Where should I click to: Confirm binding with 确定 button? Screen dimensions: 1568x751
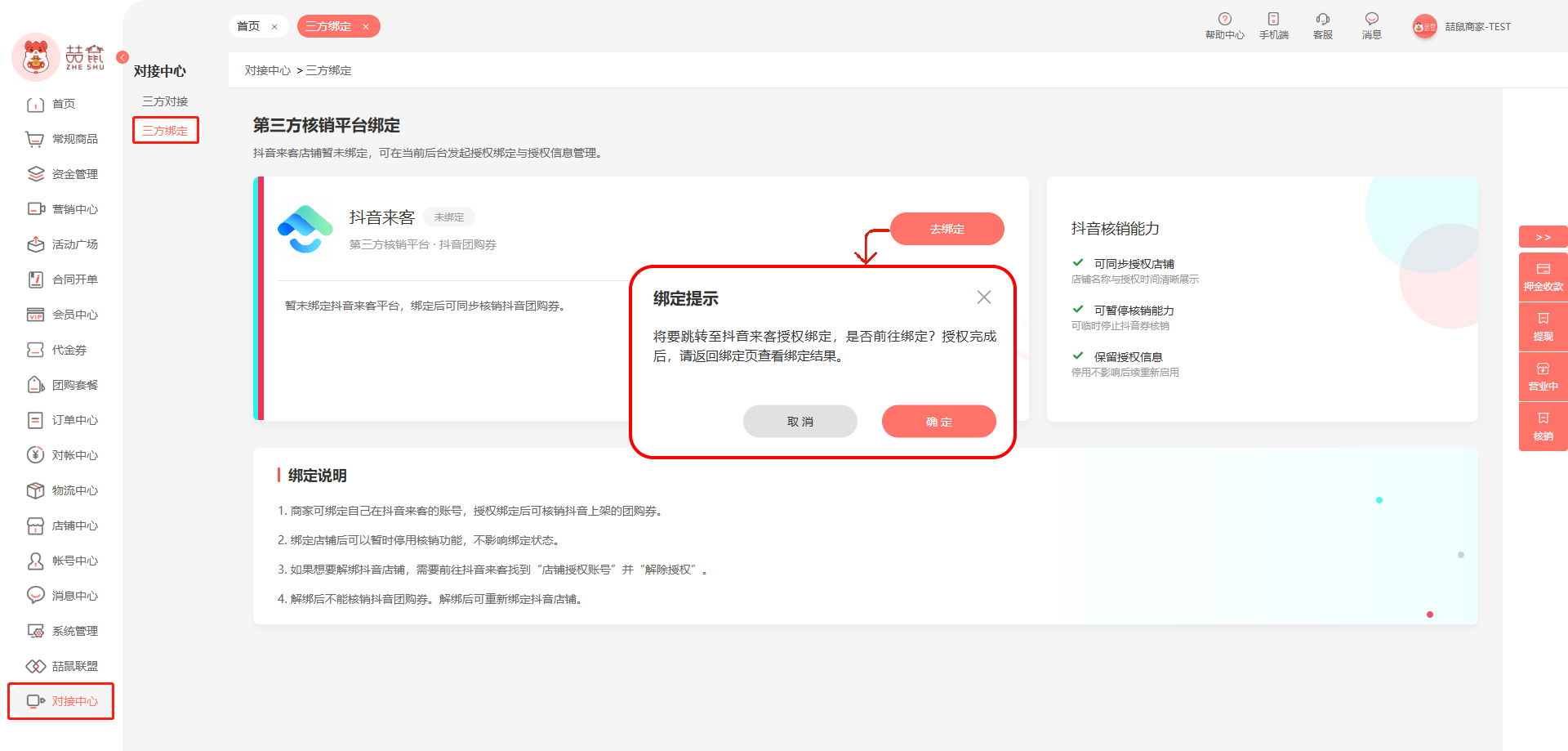tap(939, 422)
